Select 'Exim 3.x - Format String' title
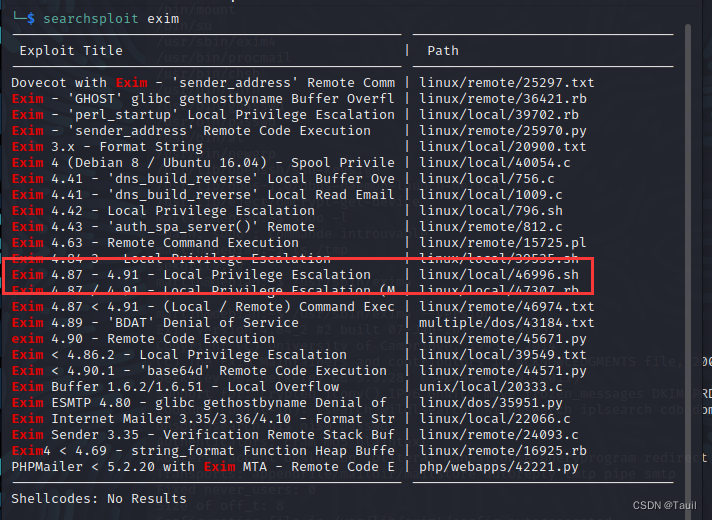Image resolution: width=712 pixels, height=520 pixels. click(107, 147)
